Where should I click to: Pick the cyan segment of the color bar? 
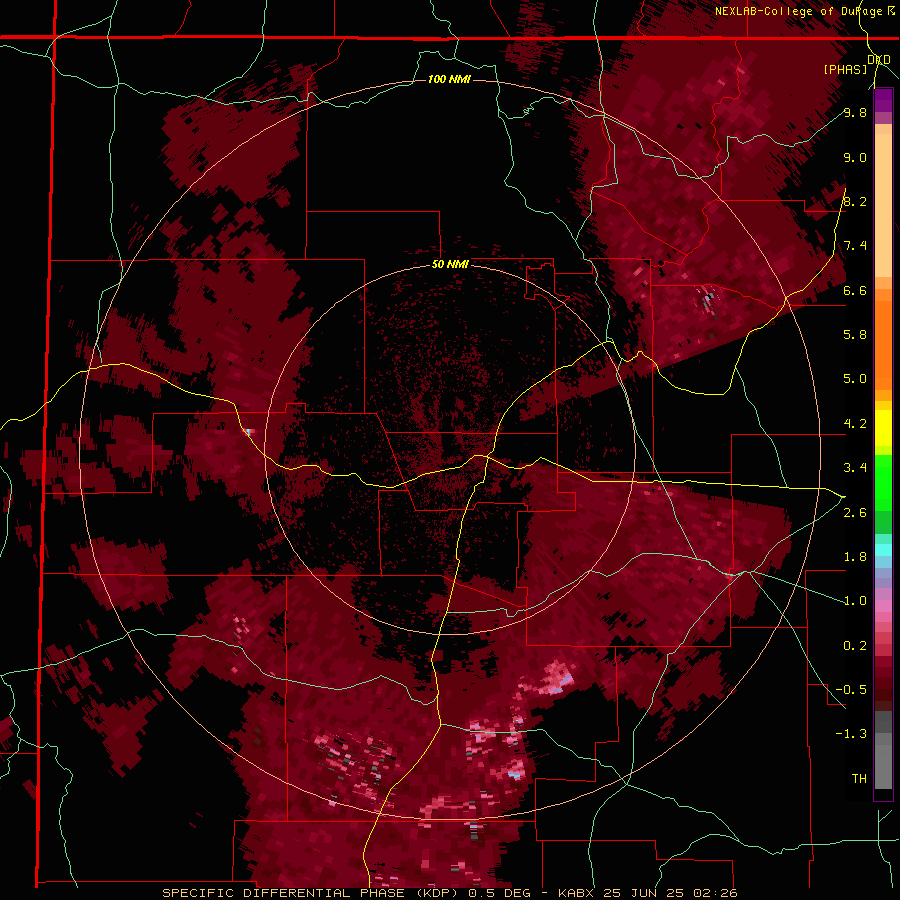click(x=883, y=550)
